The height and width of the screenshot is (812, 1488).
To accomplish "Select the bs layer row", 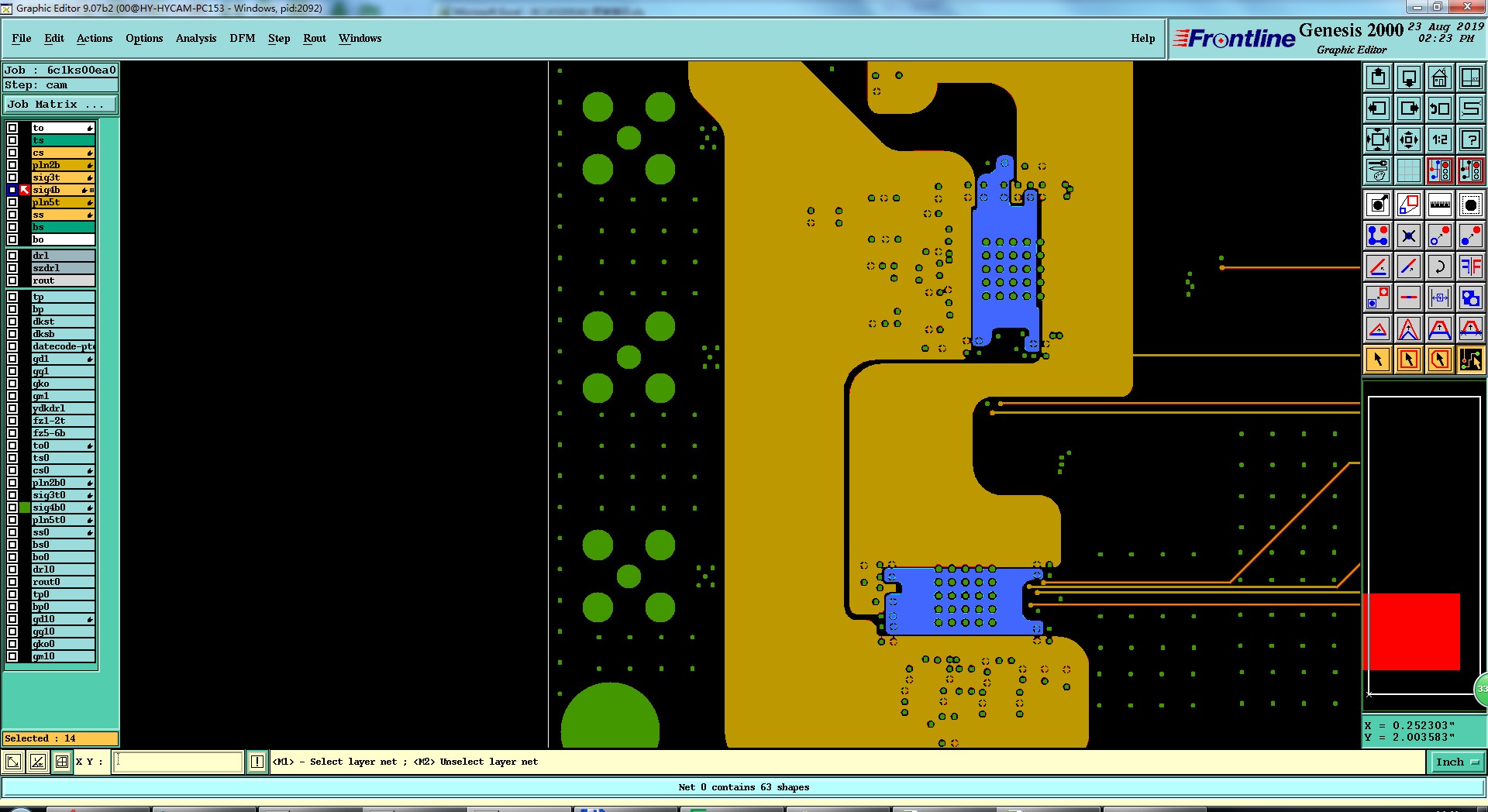I will (63, 227).
